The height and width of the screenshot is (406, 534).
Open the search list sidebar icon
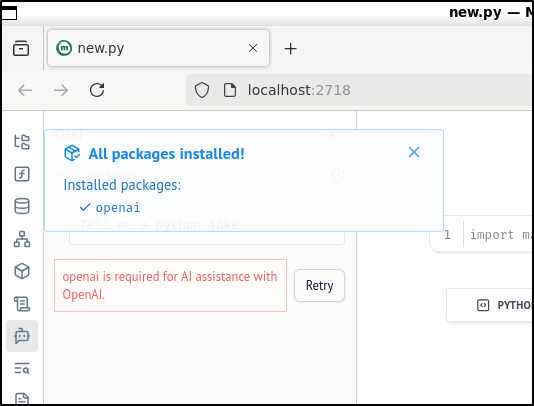[x=22, y=368]
